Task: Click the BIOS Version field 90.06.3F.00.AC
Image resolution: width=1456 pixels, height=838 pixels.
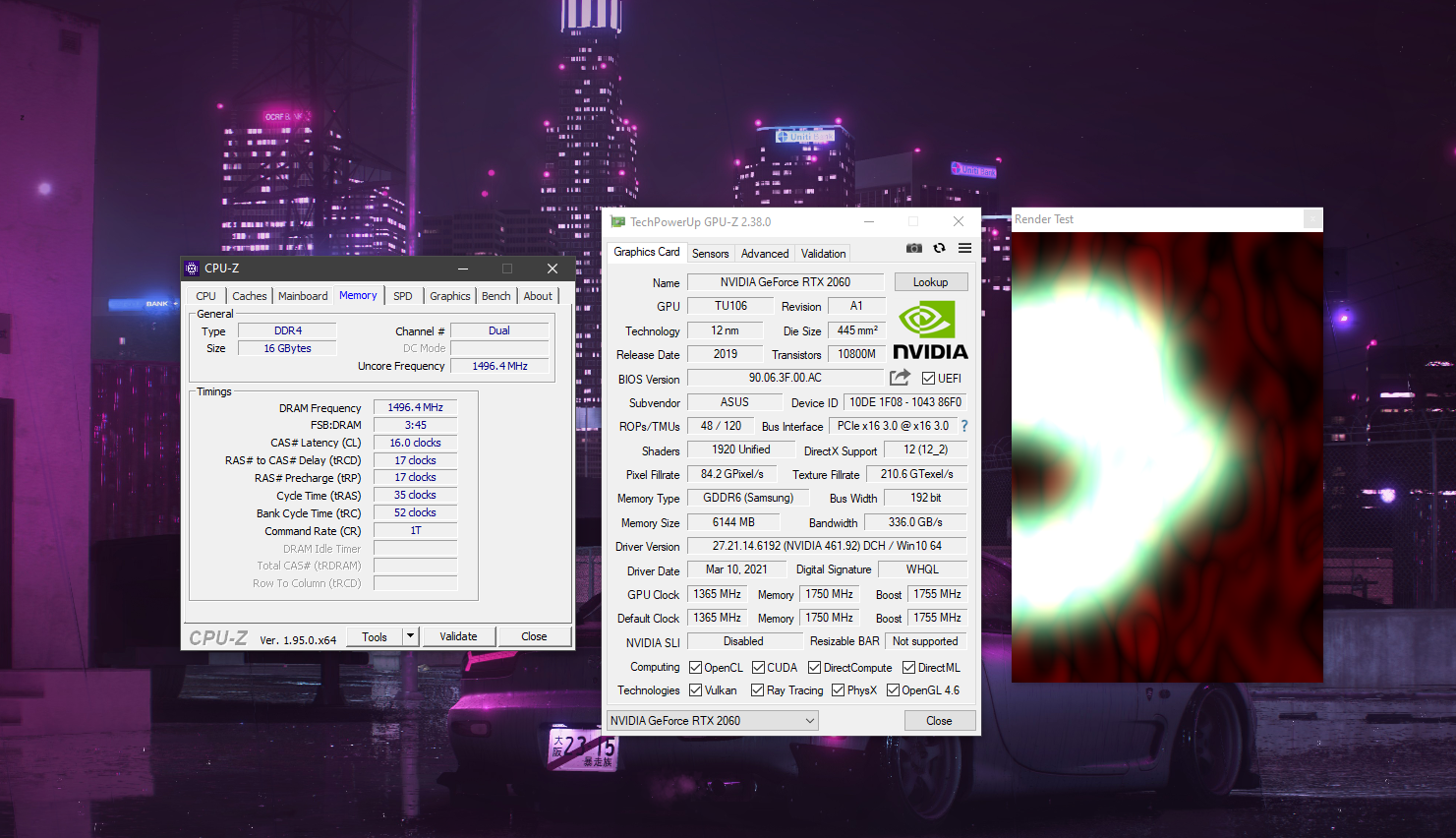Action: 786,378
